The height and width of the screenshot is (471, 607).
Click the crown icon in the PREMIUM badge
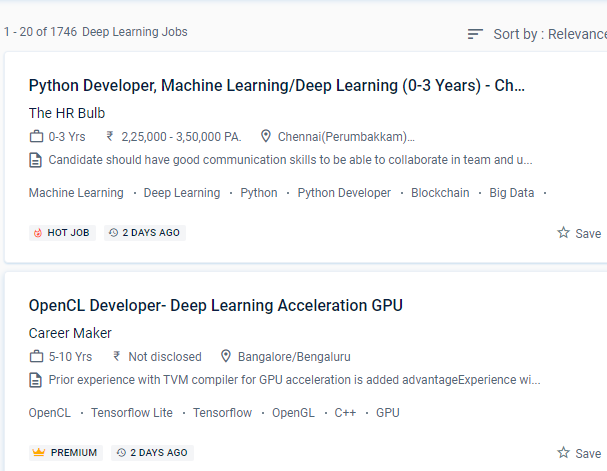click(x=38, y=453)
